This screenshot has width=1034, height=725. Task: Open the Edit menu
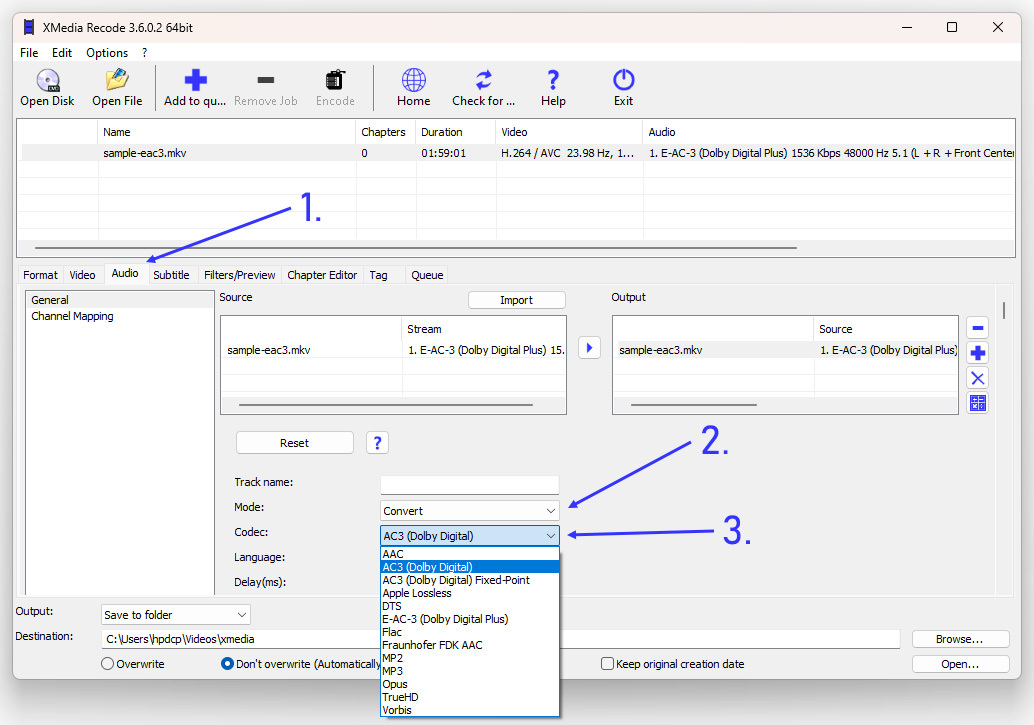click(x=62, y=53)
